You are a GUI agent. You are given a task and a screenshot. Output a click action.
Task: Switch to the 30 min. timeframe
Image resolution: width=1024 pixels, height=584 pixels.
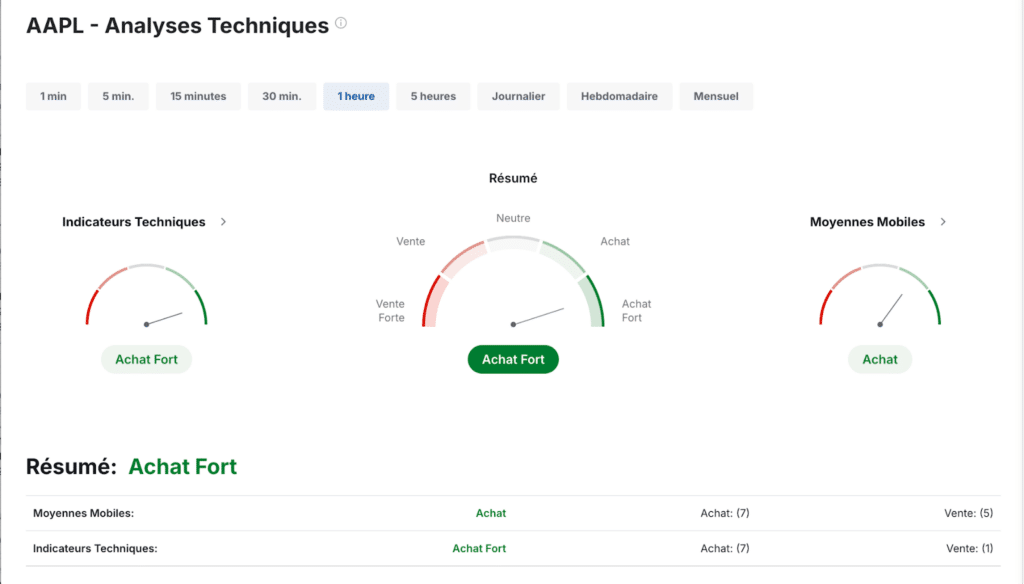coord(282,96)
